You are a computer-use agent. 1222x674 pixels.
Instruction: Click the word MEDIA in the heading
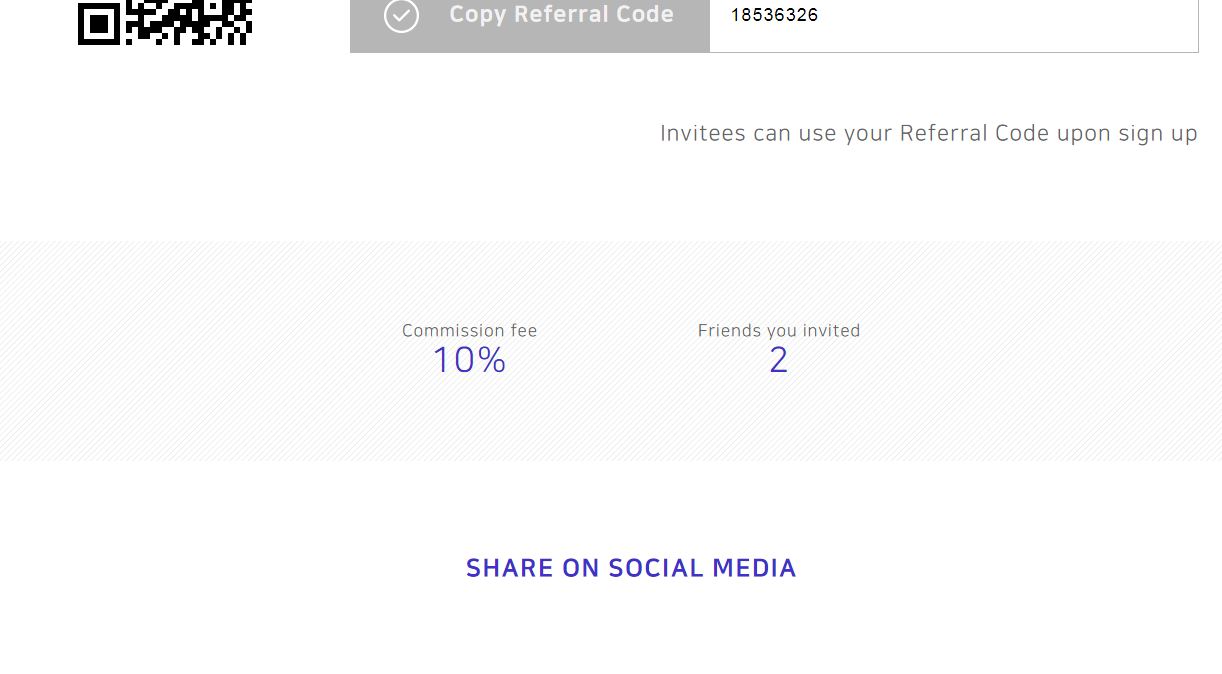click(x=754, y=568)
